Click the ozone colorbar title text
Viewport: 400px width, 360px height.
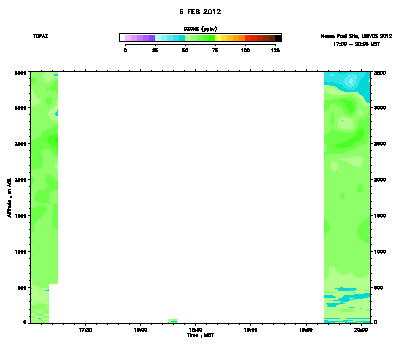[x=200, y=29]
